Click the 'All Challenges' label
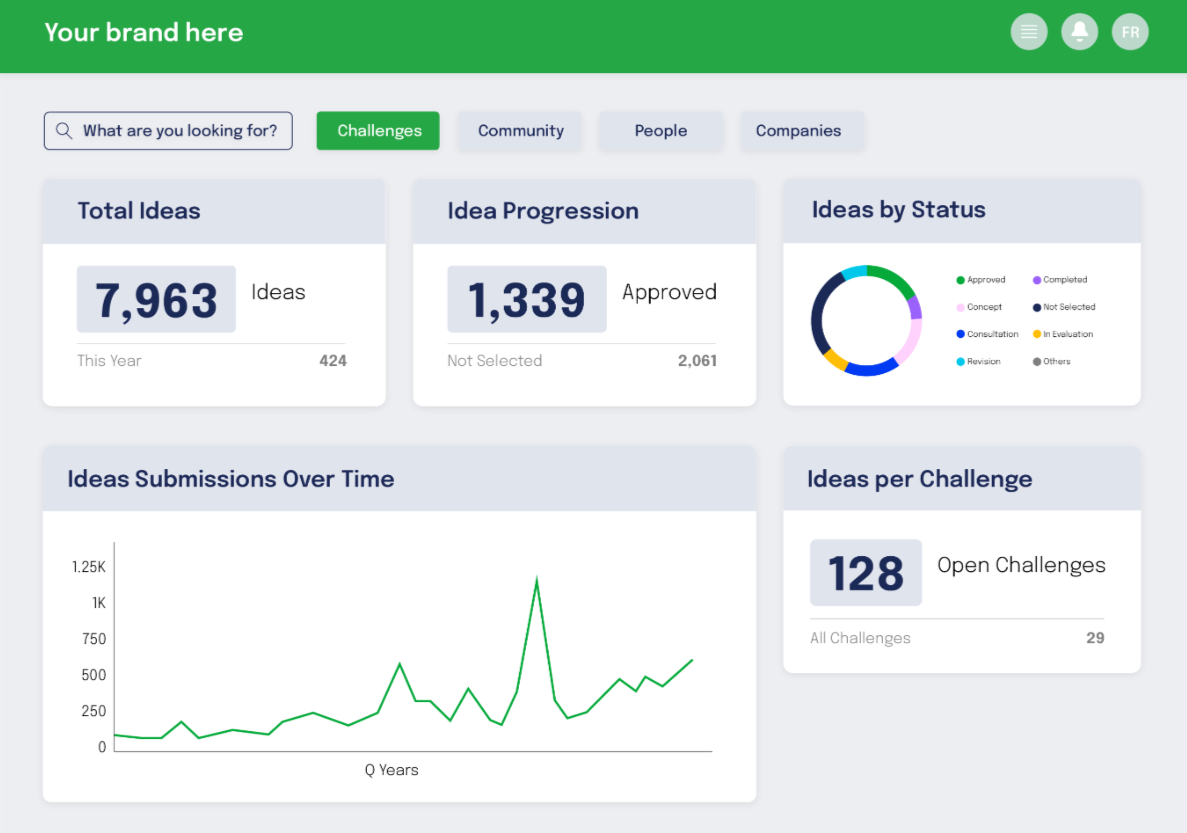The image size is (1187, 833). [x=860, y=638]
